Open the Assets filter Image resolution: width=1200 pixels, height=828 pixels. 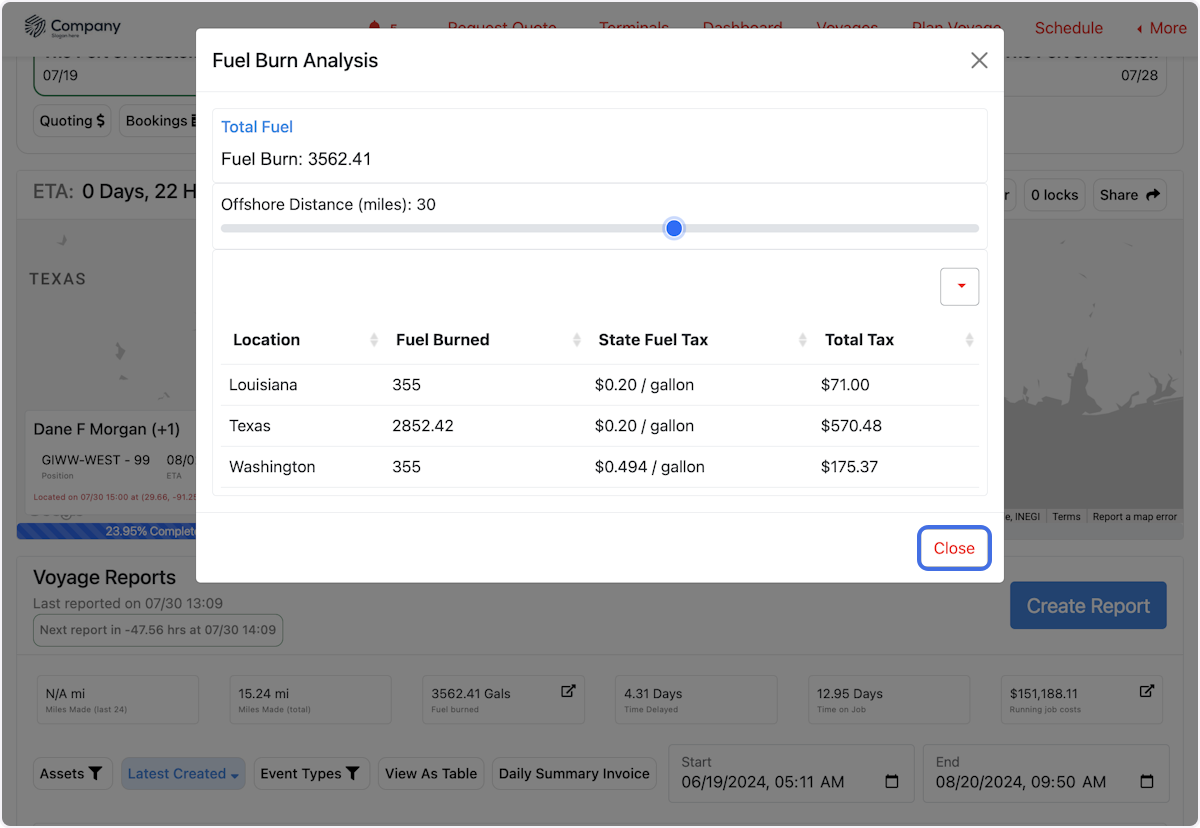click(72, 773)
